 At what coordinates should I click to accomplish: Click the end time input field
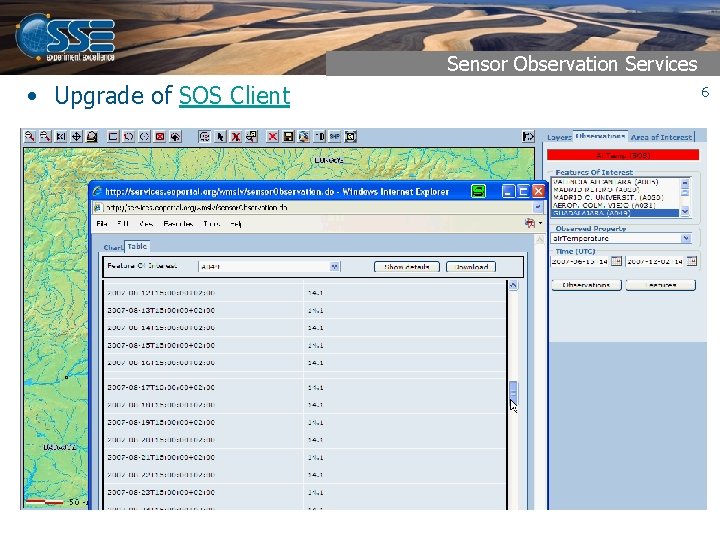[x=656, y=261]
